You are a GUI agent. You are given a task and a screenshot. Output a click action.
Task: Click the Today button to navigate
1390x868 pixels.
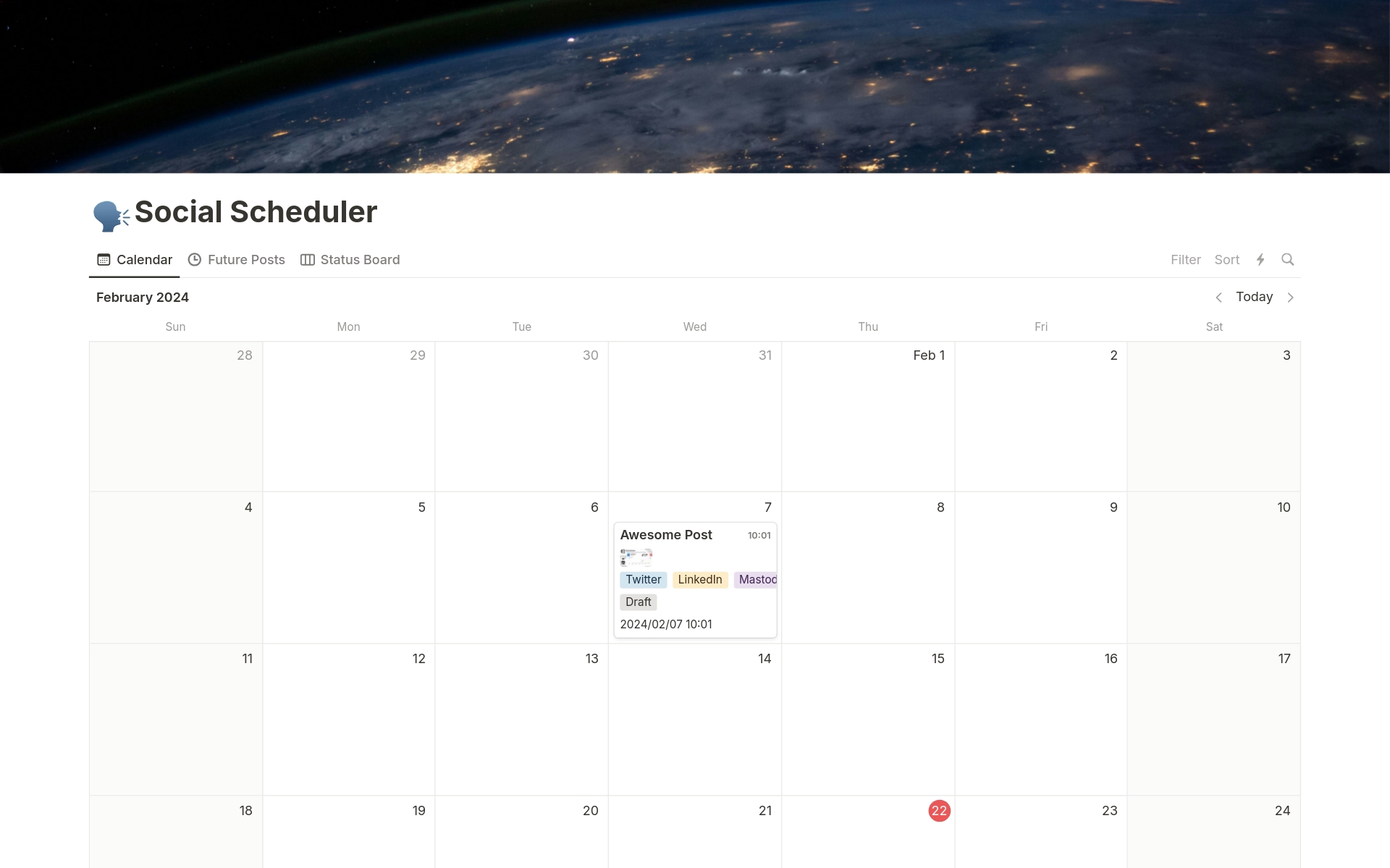coord(1254,296)
